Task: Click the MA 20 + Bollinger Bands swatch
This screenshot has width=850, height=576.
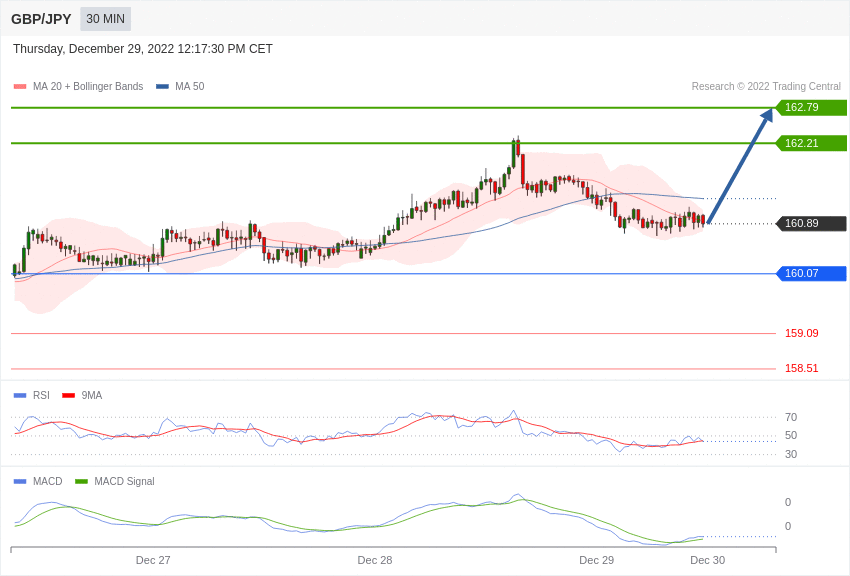Action: (20, 86)
